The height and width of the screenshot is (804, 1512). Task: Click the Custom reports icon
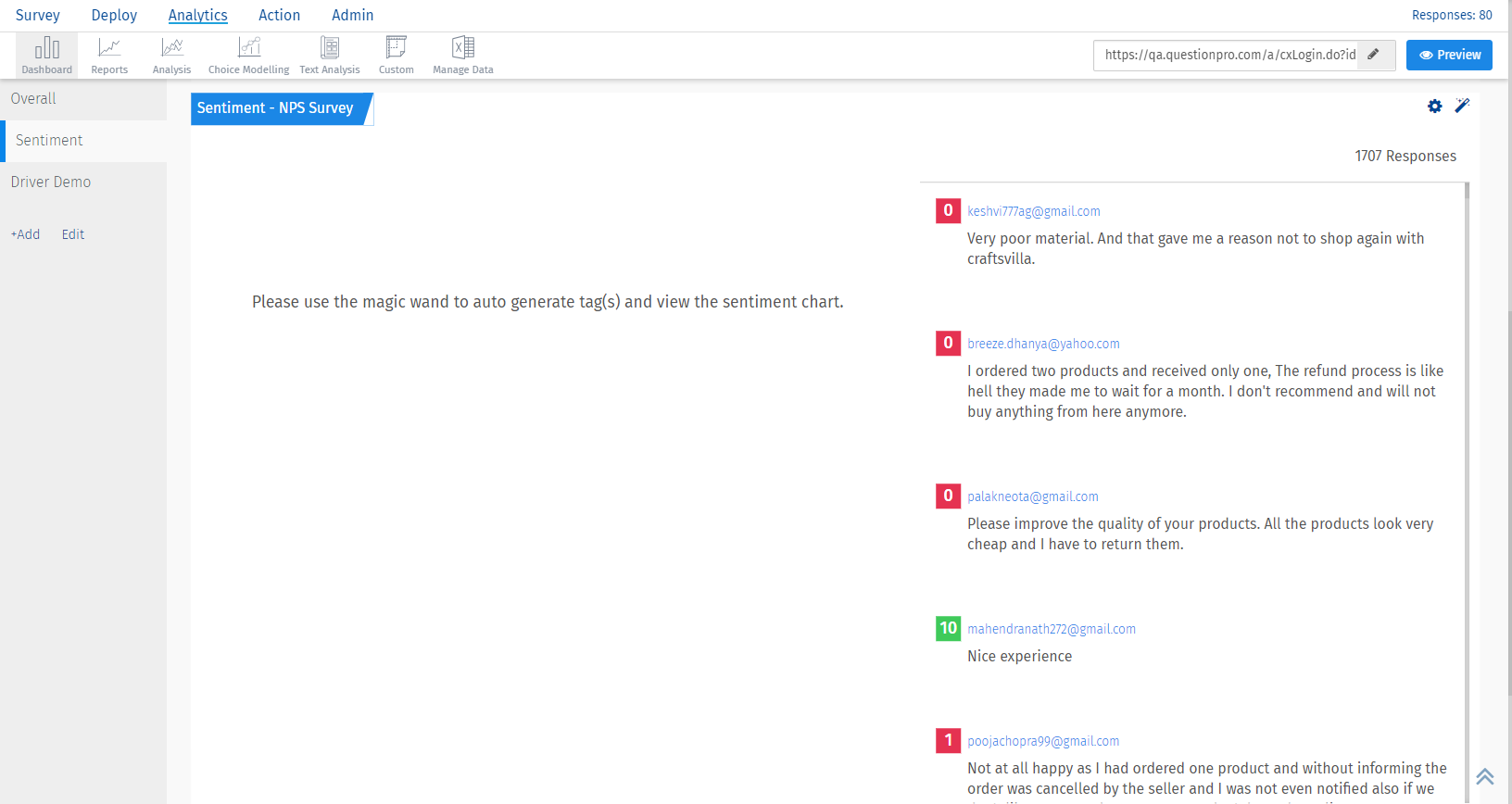(x=397, y=55)
